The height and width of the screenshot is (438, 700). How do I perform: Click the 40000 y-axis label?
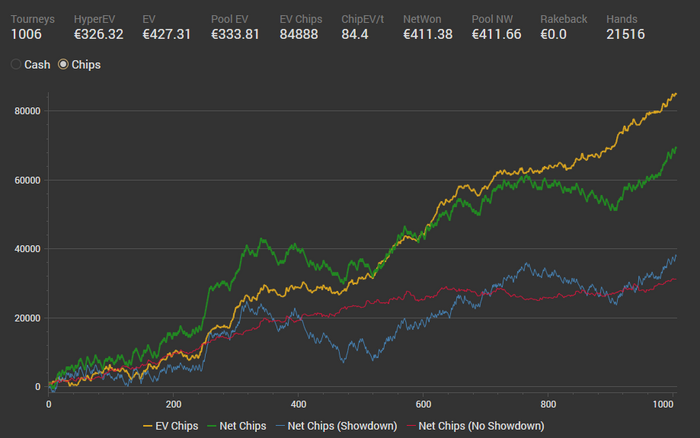28,249
